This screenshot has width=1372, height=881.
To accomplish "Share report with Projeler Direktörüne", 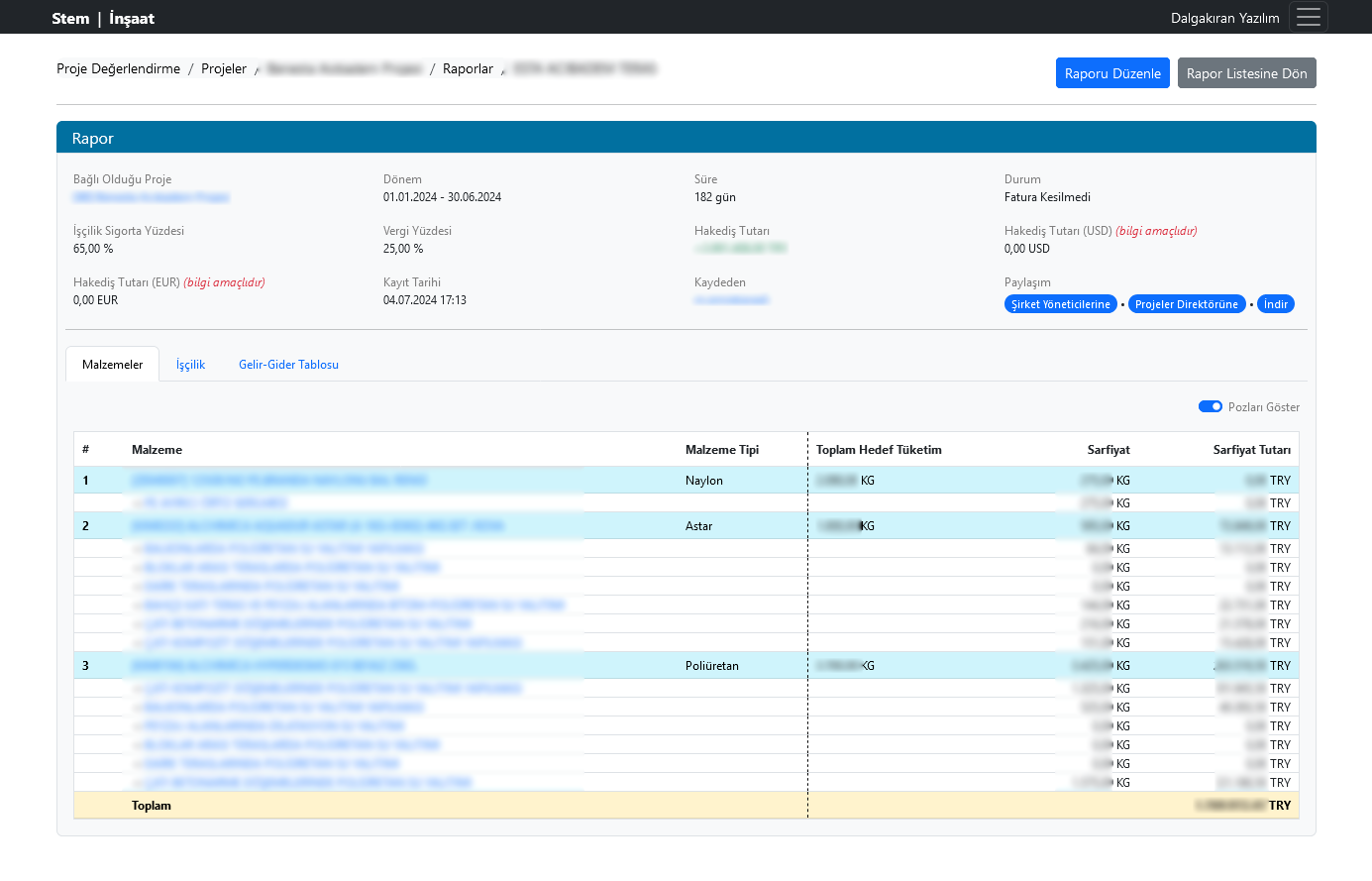I will tap(1186, 304).
